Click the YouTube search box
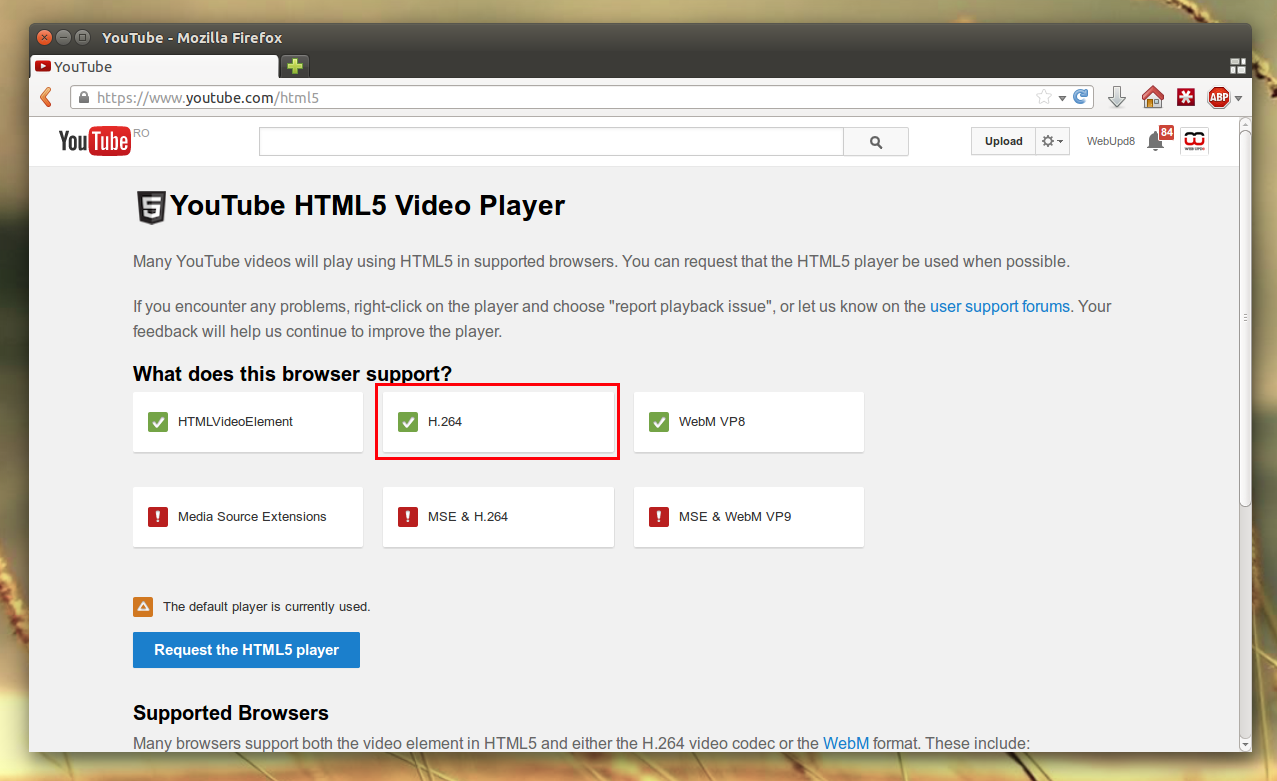 551,142
